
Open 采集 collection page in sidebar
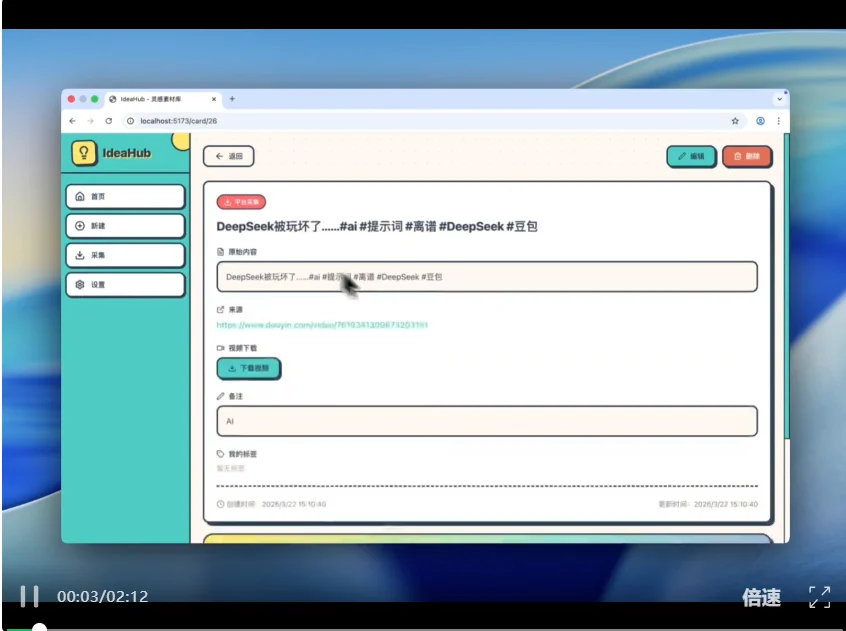click(x=125, y=255)
